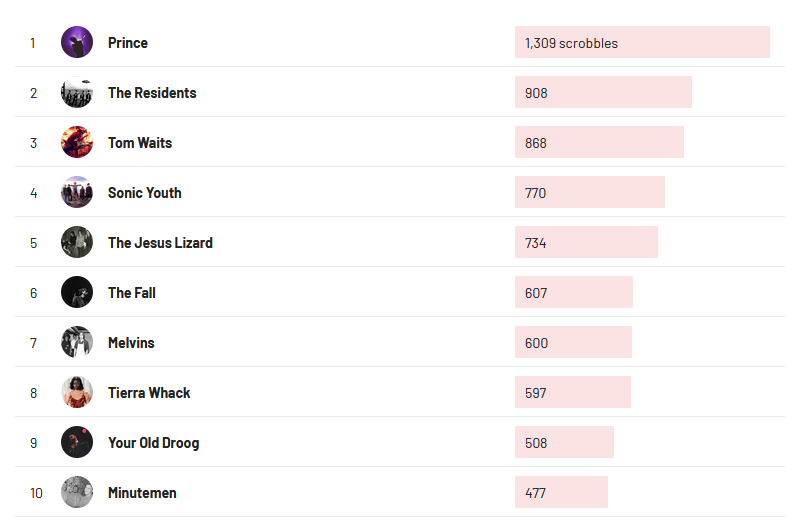The width and height of the screenshot is (801, 520).
Task: Click the Your Old Droog name
Action: point(153,443)
